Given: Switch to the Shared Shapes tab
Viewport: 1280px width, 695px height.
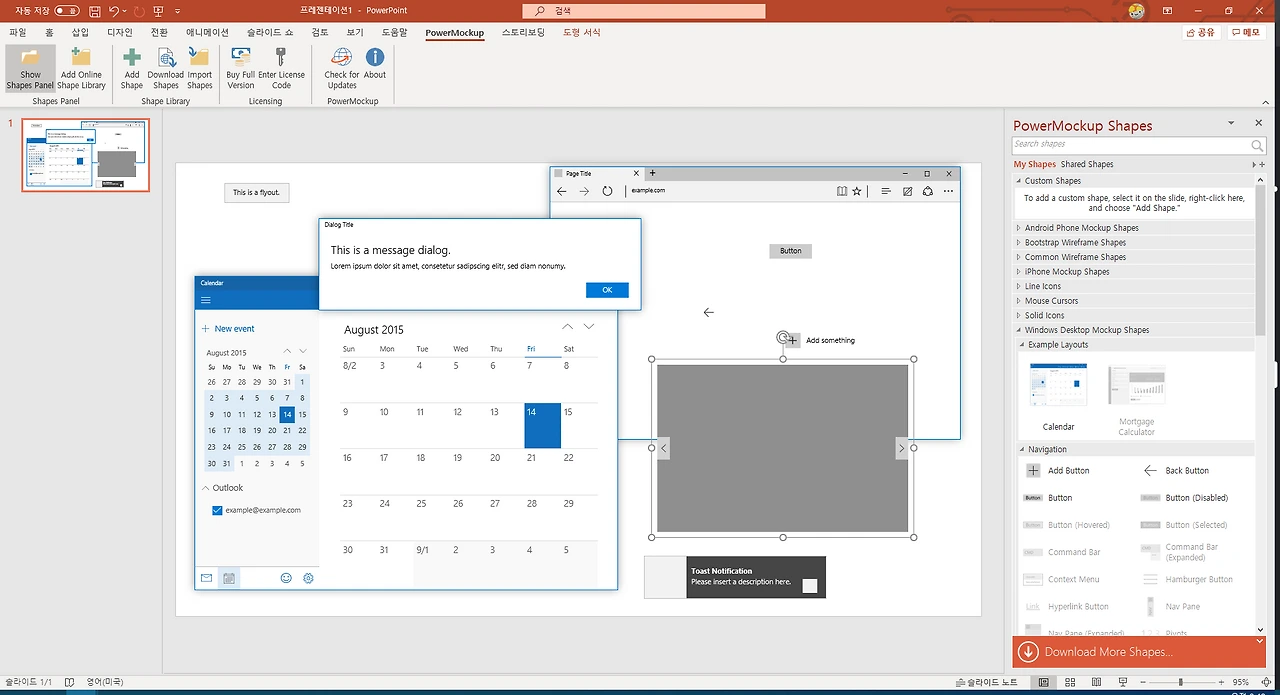Looking at the screenshot, I should coord(1087,164).
